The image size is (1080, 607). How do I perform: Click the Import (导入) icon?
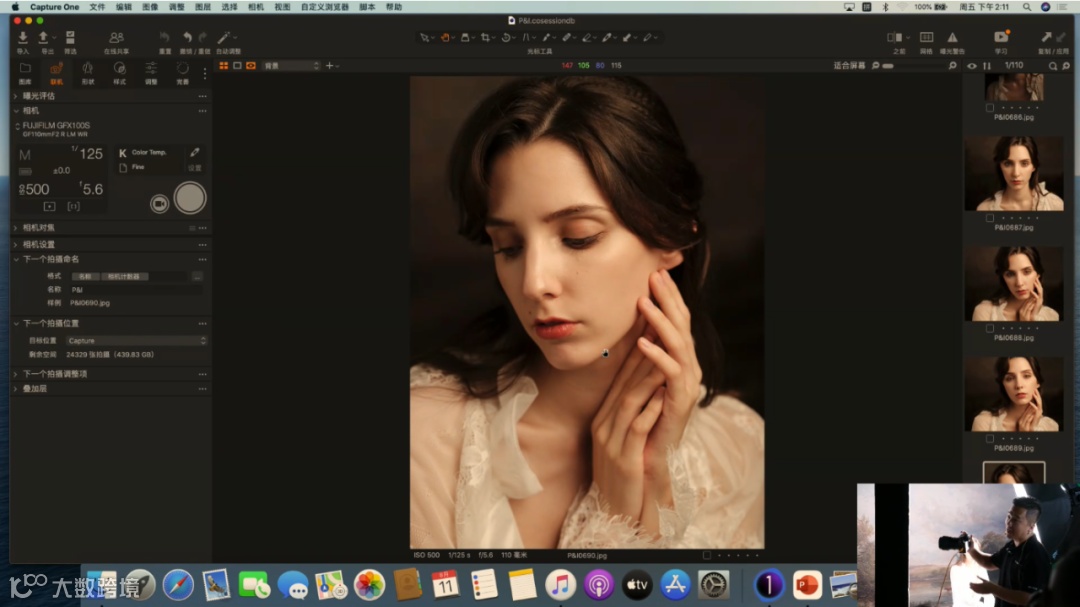point(23,38)
